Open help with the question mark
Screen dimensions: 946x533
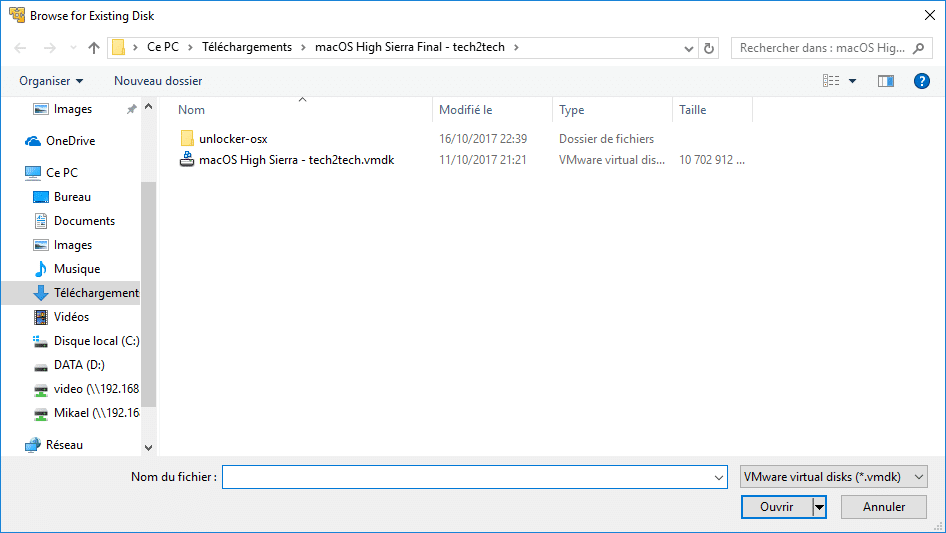pos(921,81)
